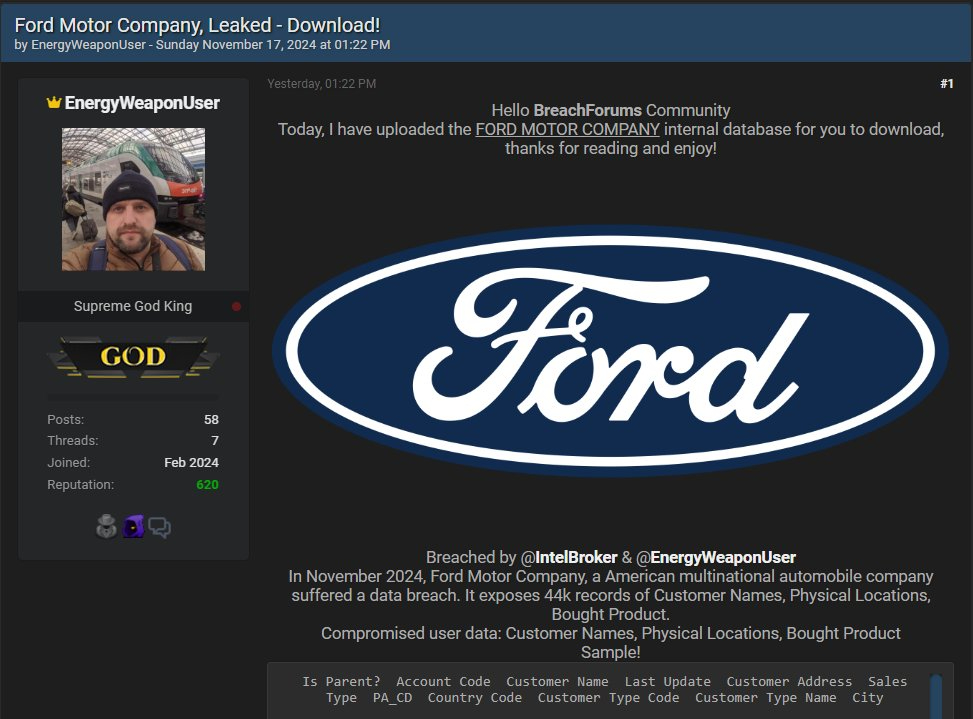Image resolution: width=973 pixels, height=719 pixels.
Task: Click the thread title Ford Motor Company, Leaked
Action: [x=197, y=25]
